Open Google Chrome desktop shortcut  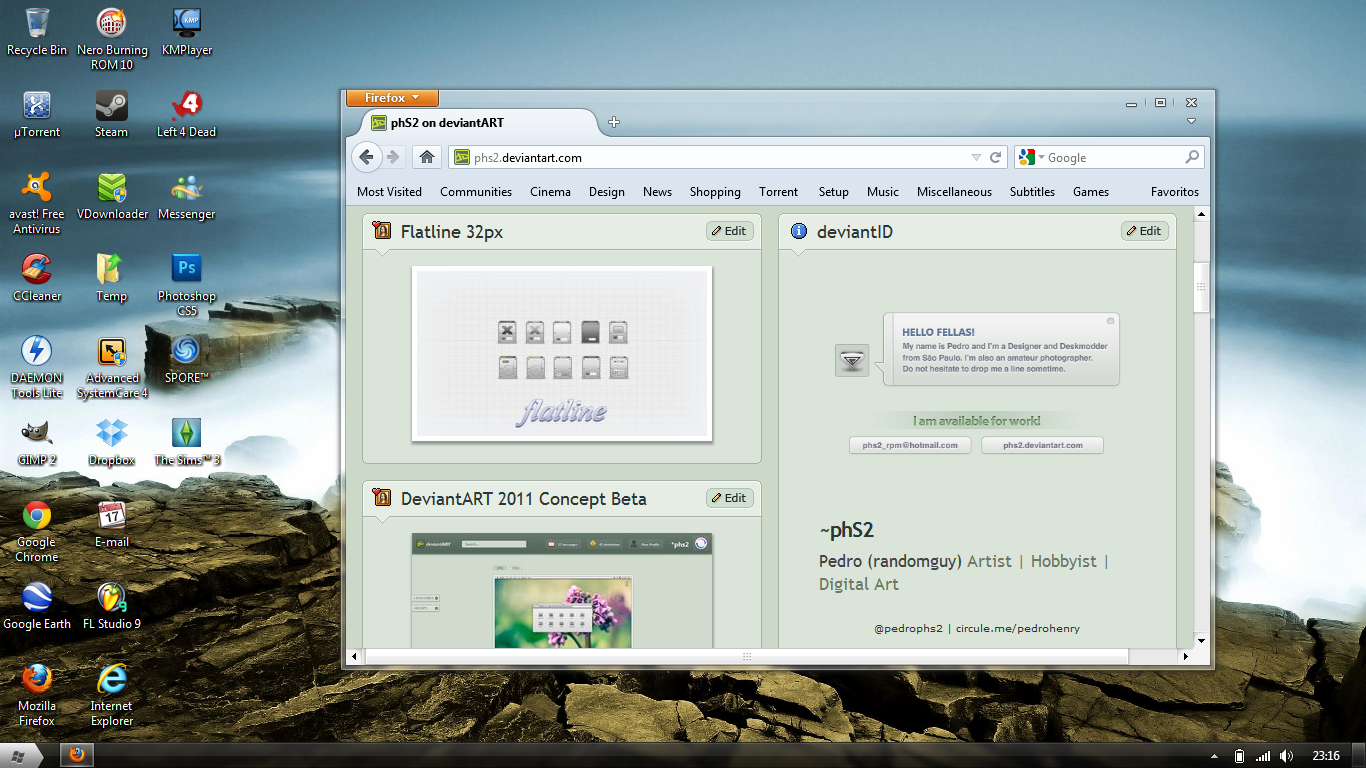37,531
